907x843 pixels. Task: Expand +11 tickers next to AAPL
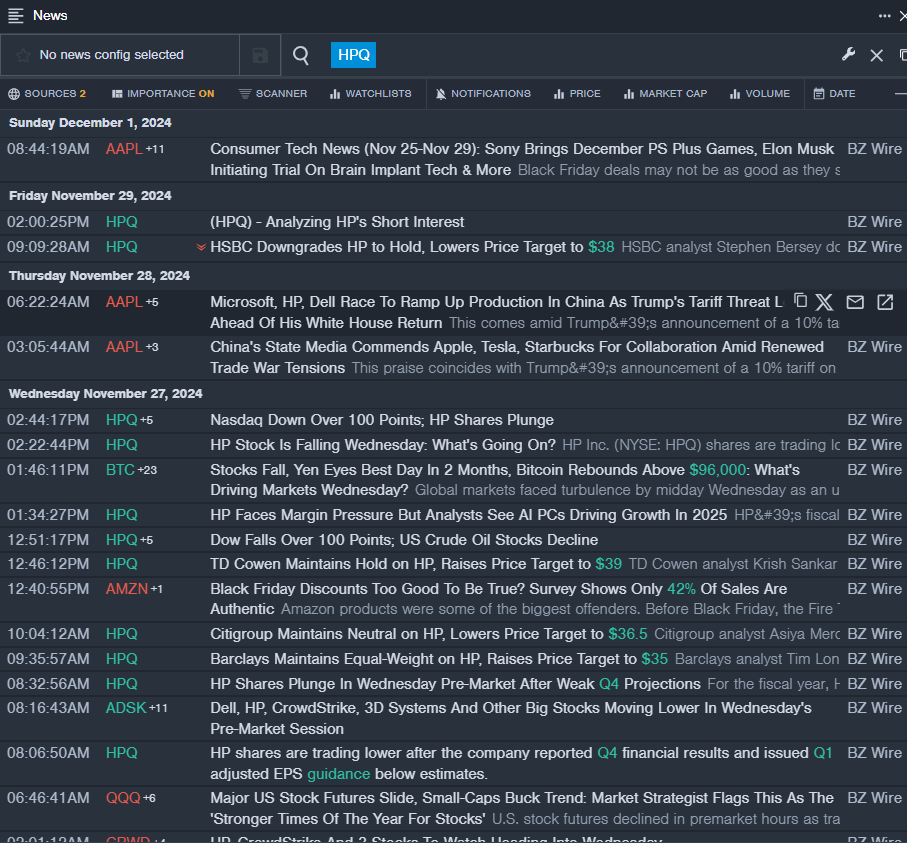coord(155,149)
